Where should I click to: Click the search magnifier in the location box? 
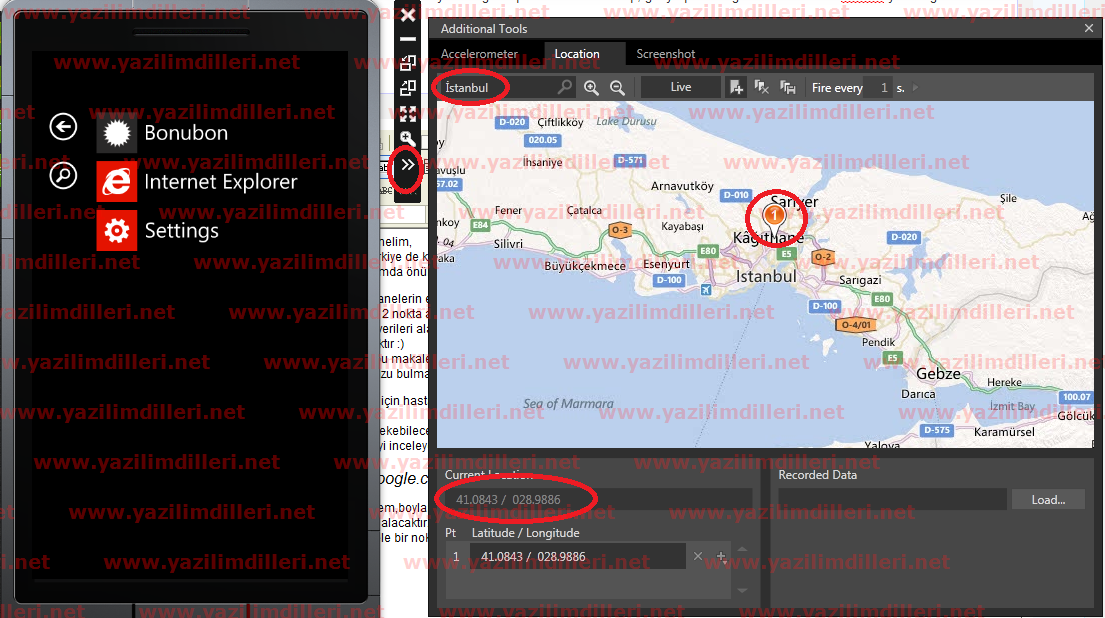click(564, 87)
